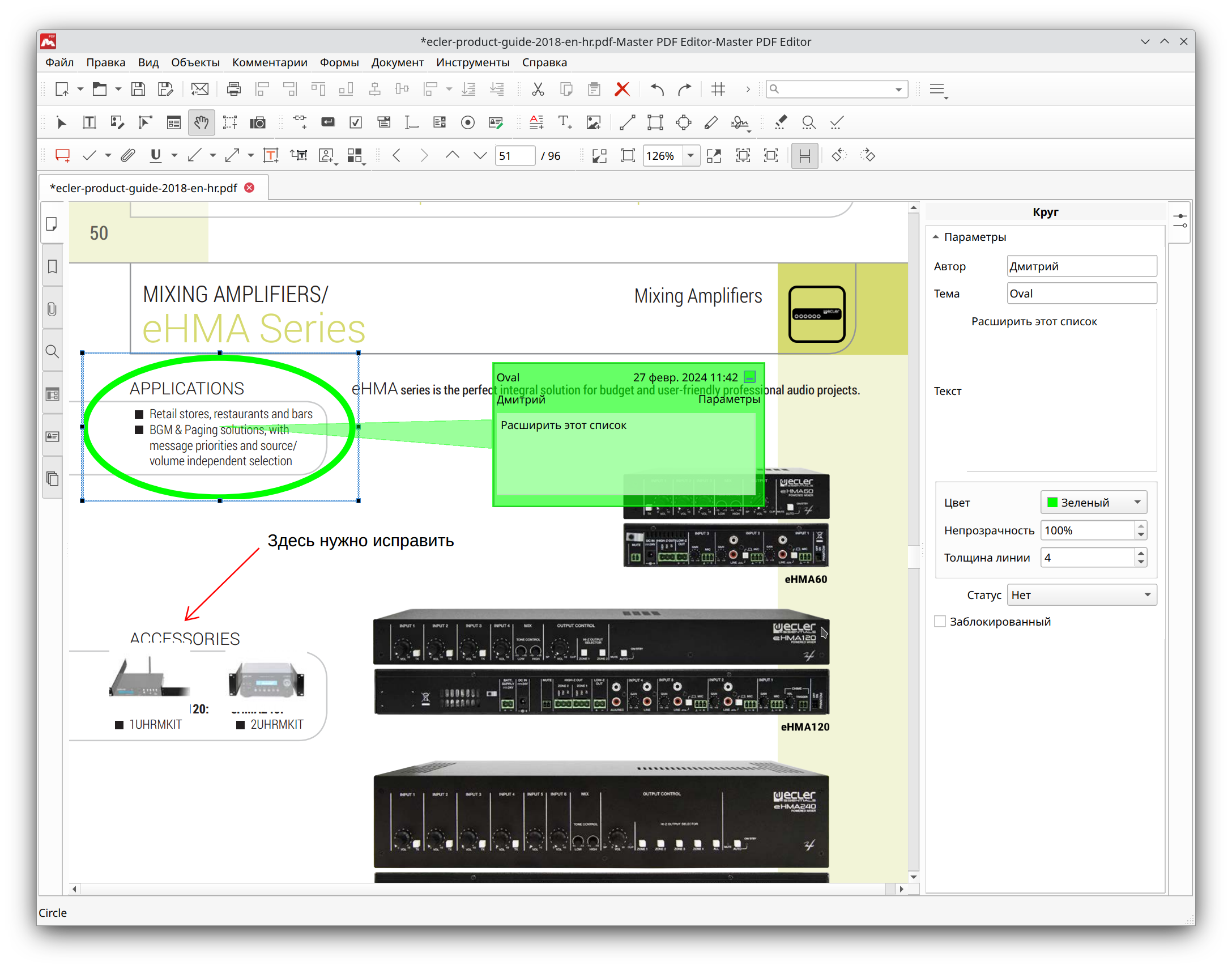
Task: Open the Комментарии menu
Action: 270,62
